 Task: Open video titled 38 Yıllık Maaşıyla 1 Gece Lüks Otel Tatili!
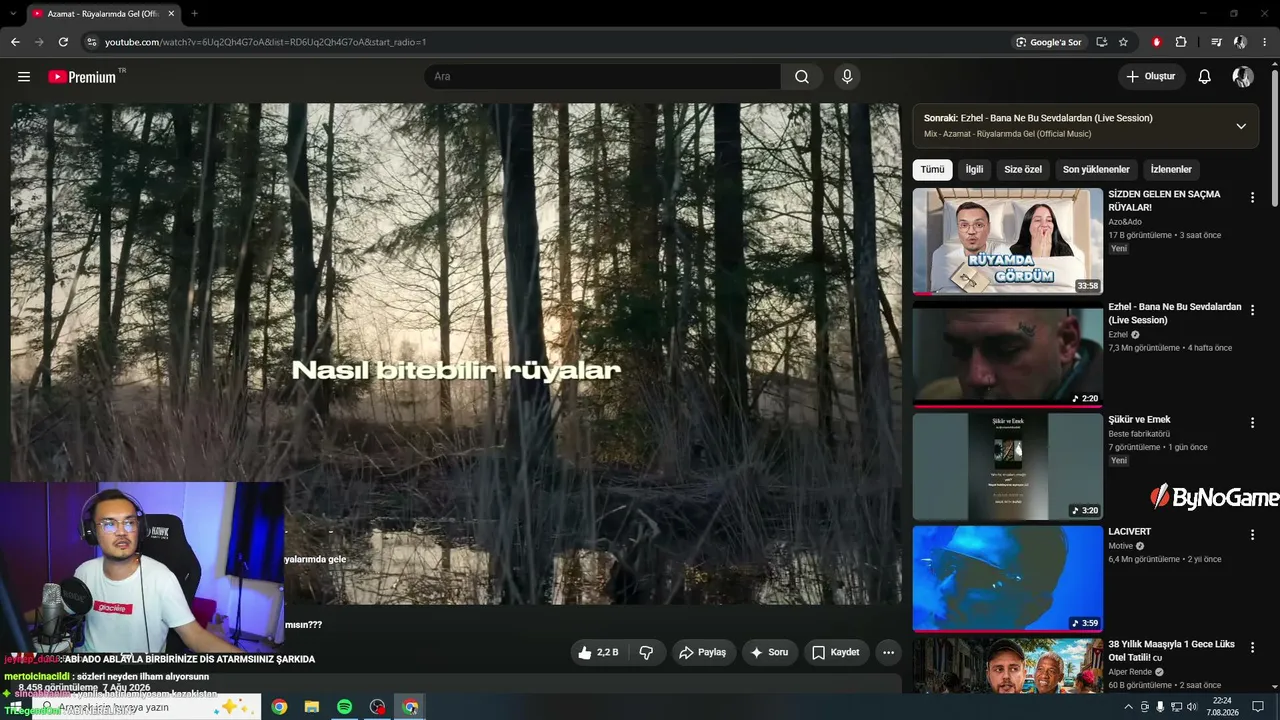coord(1171,651)
